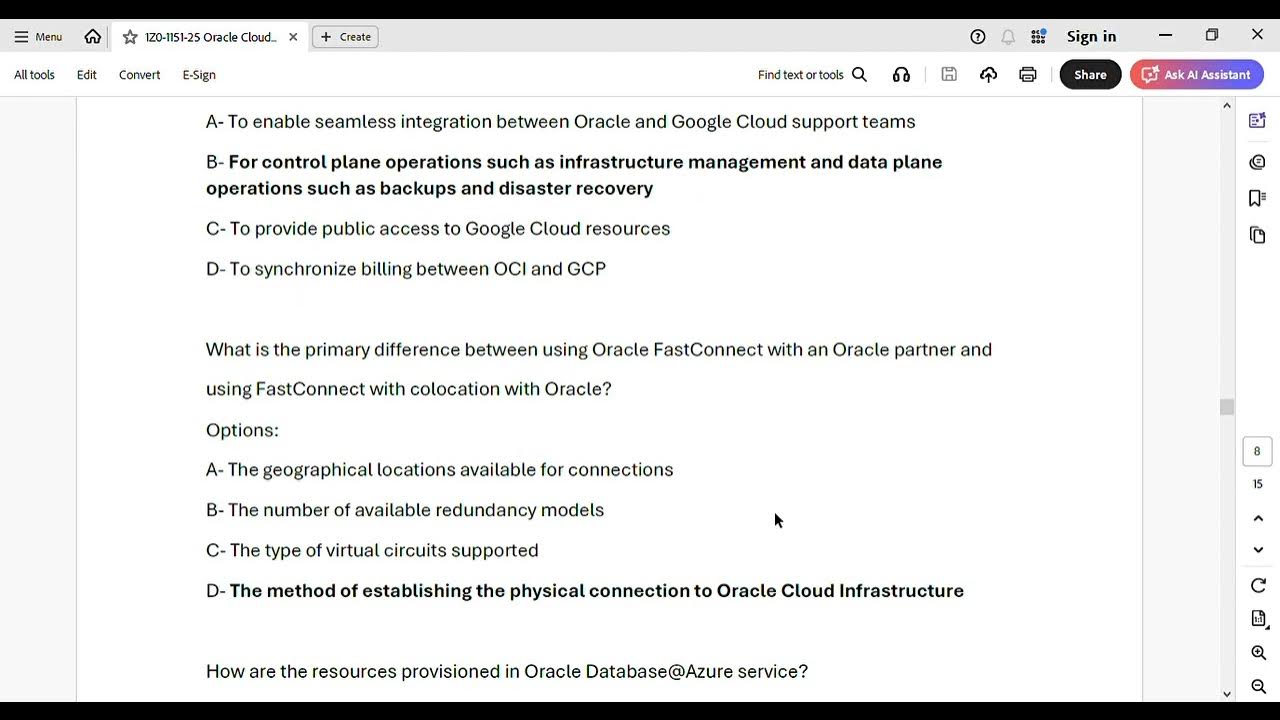
Task: Open the AI Assistant panel icon in right sidebar
Action: click(x=1258, y=121)
